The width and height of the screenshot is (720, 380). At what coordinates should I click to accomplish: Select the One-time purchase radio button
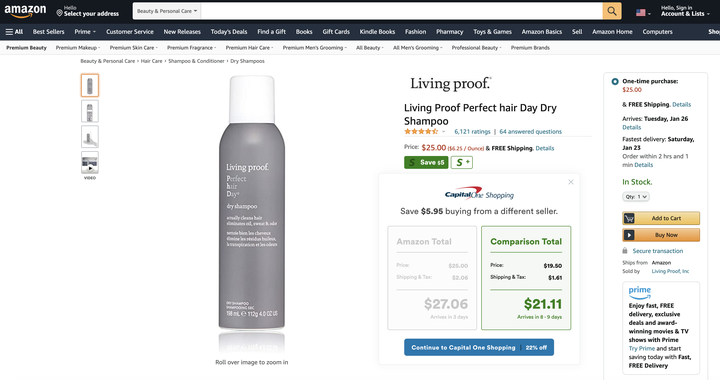click(x=615, y=82)
